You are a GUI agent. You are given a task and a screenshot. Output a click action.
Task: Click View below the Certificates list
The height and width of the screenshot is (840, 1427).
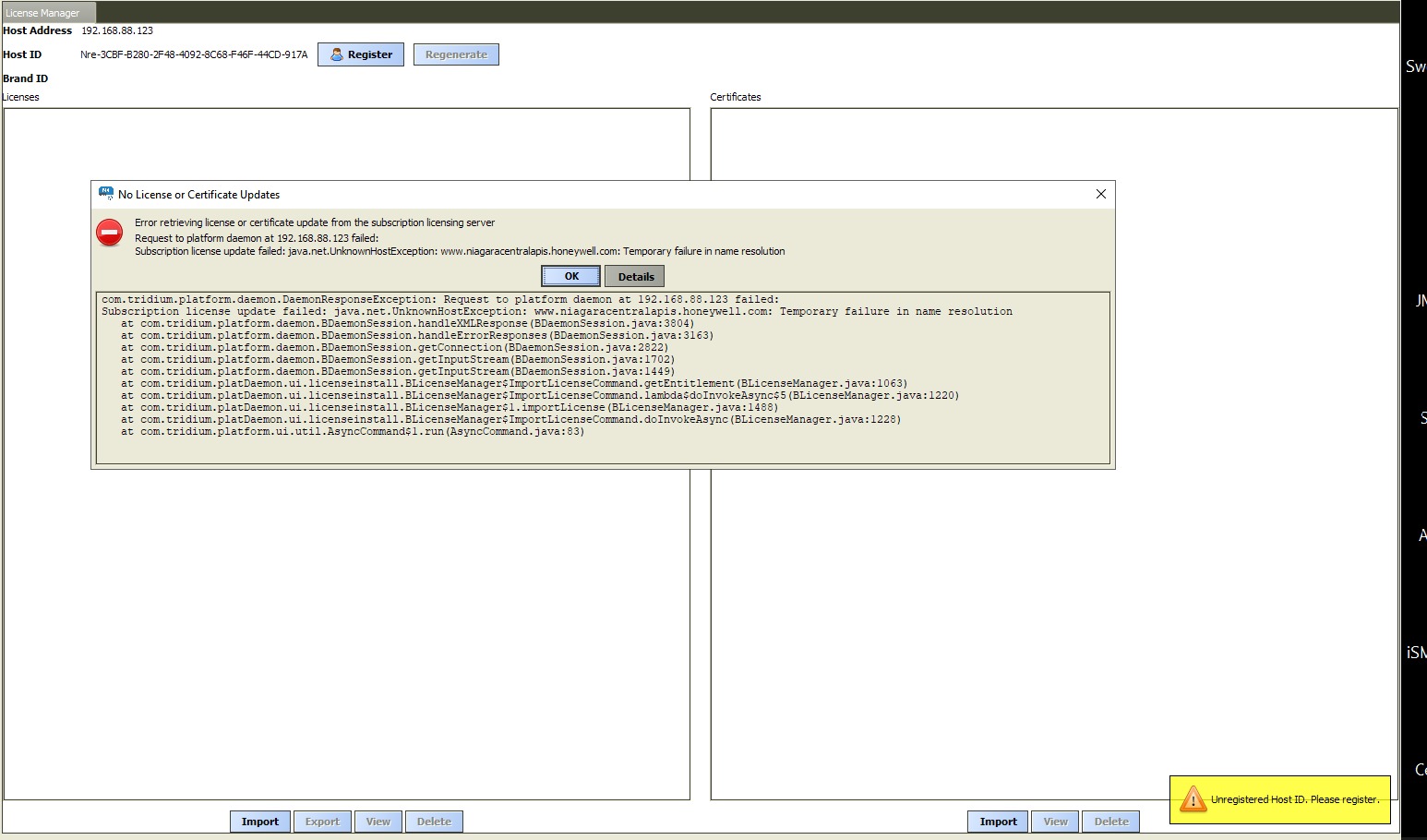(1055, 822)
